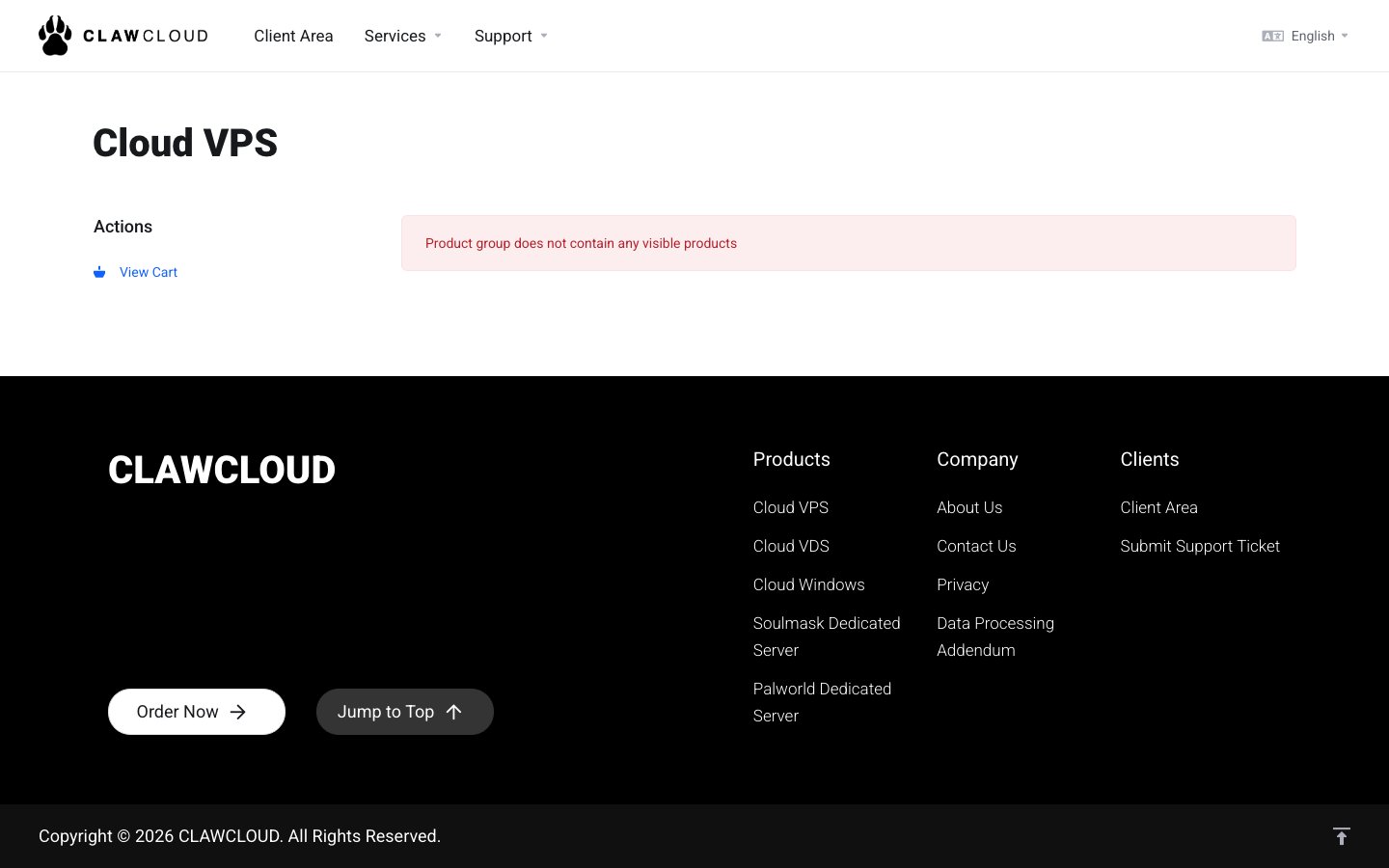Click the Copyright 2026 CLAWCLOUD text
This screenshot has width=1389, height=868.
239,836
